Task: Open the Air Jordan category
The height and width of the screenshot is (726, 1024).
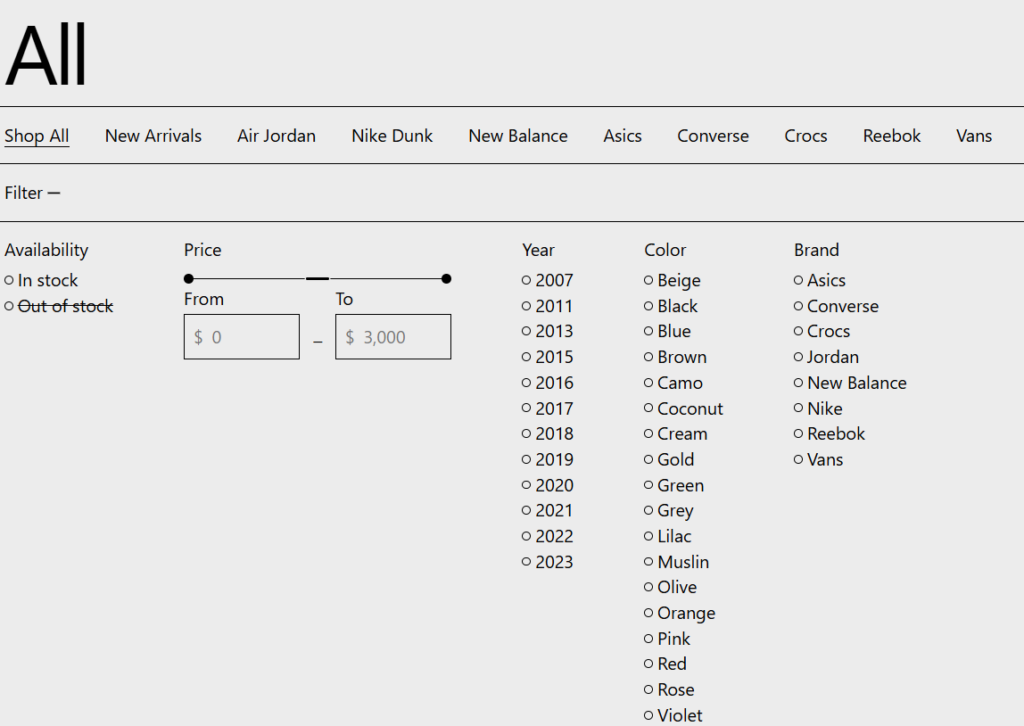Action: [276, 136]
